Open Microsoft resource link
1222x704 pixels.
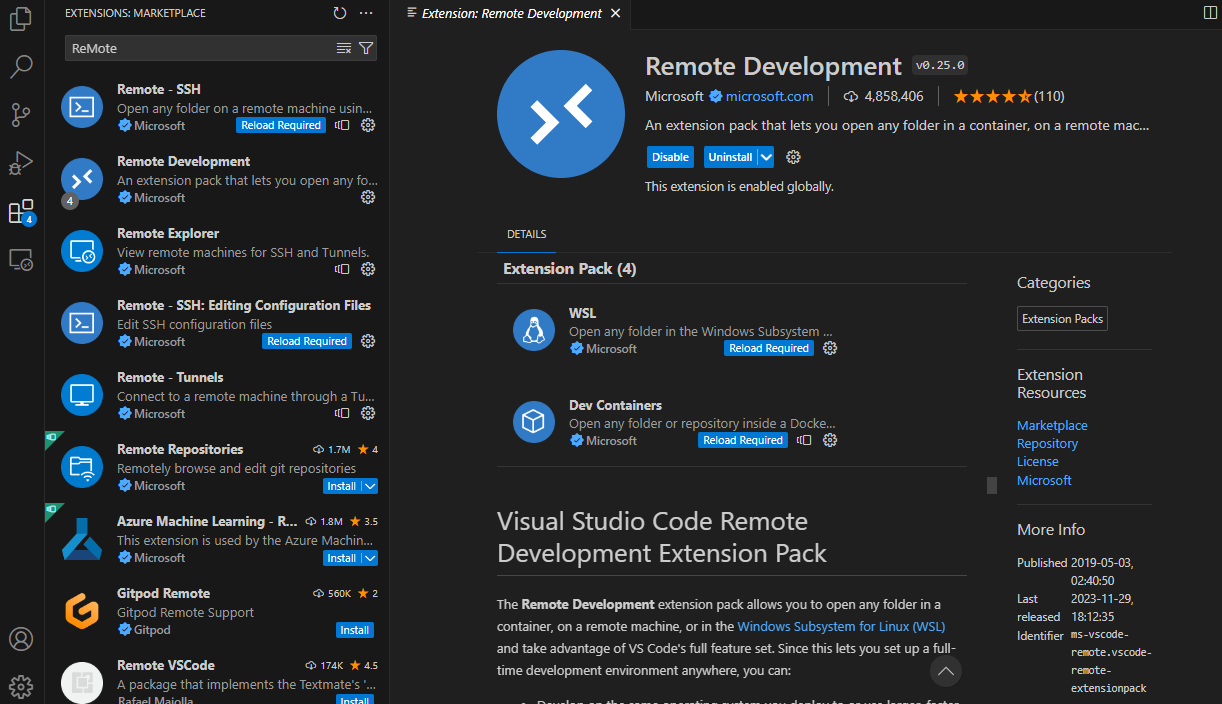point(1044,480)
